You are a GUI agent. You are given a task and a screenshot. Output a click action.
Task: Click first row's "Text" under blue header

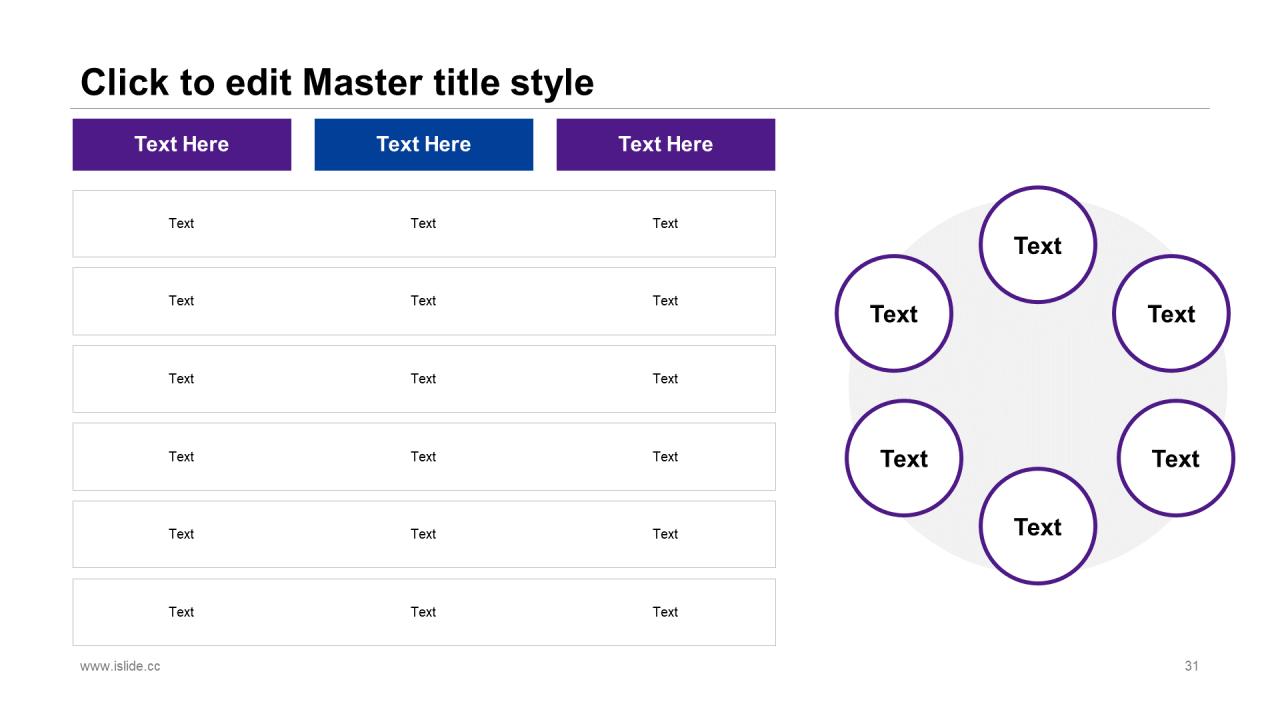[x=423, y=224]
